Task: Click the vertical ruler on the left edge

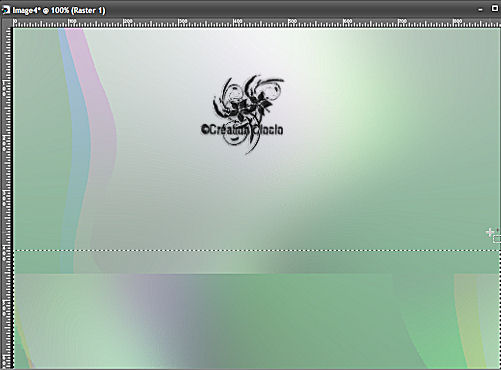Action: coord(7,198)
